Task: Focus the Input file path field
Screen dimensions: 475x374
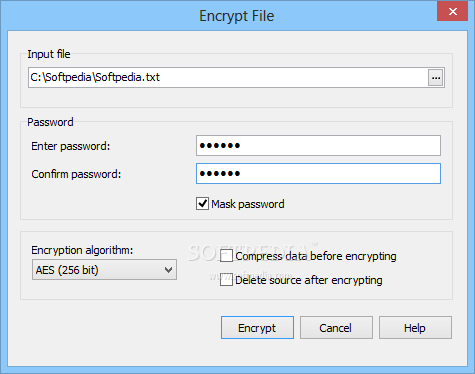Action: (228, 78)
